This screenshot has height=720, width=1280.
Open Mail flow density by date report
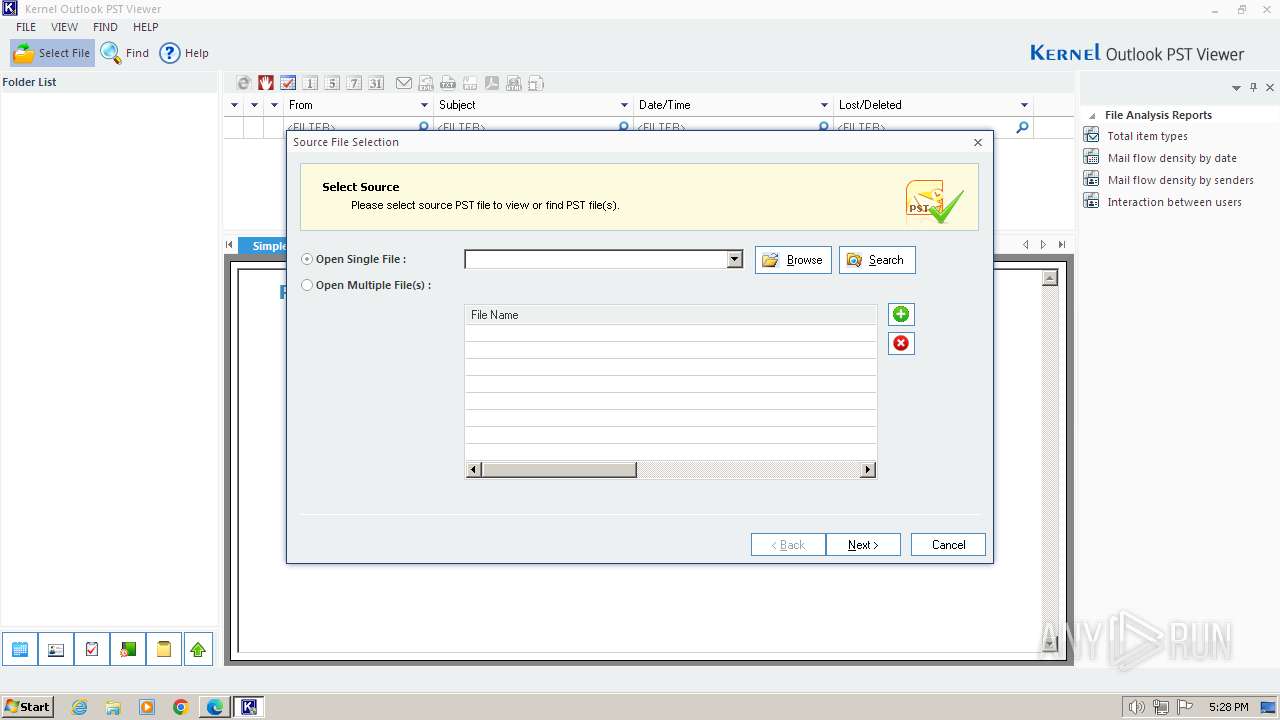[x=1171, y=158]
